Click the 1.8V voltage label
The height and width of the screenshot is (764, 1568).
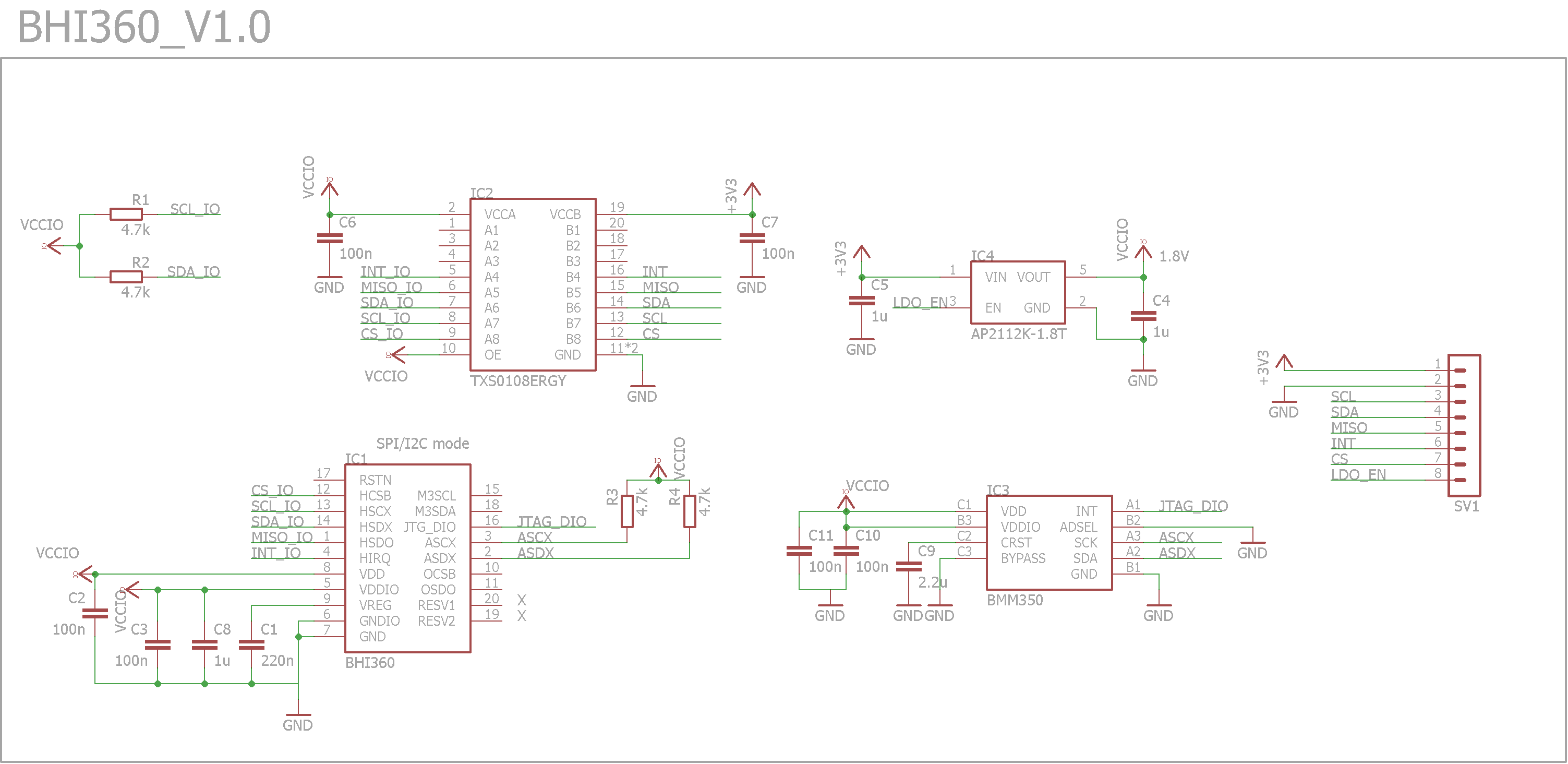(1174, 256)
